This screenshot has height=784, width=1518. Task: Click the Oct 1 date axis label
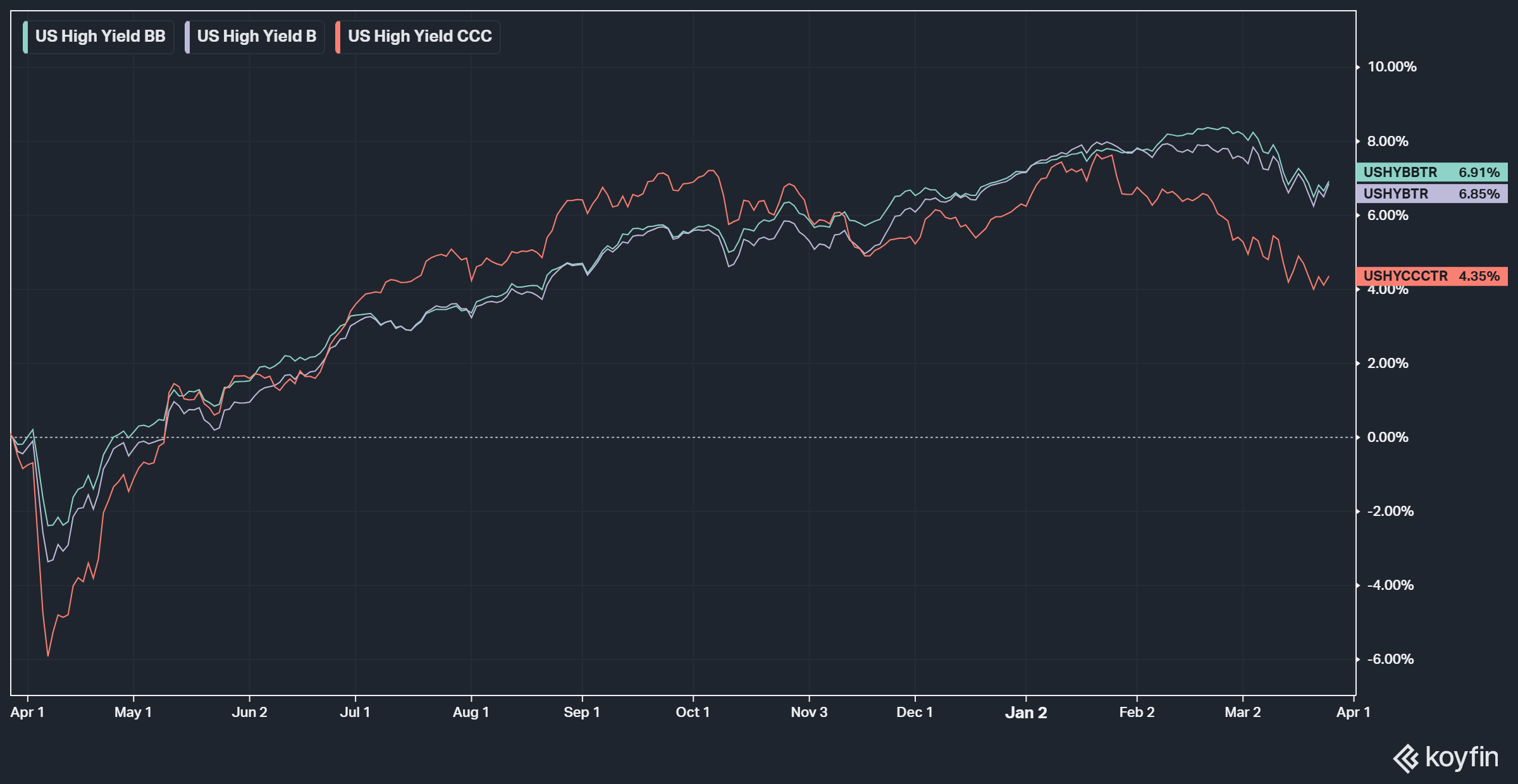[693, 712]
